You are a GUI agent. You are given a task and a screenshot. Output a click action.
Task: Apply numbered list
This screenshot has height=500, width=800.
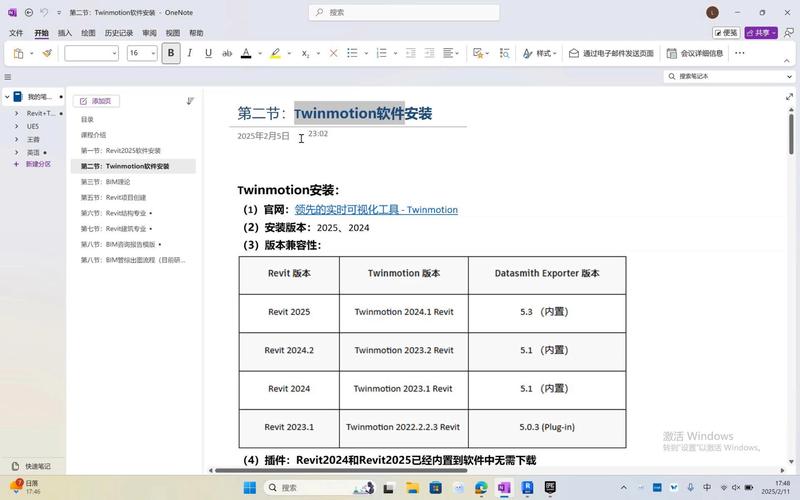381,53
